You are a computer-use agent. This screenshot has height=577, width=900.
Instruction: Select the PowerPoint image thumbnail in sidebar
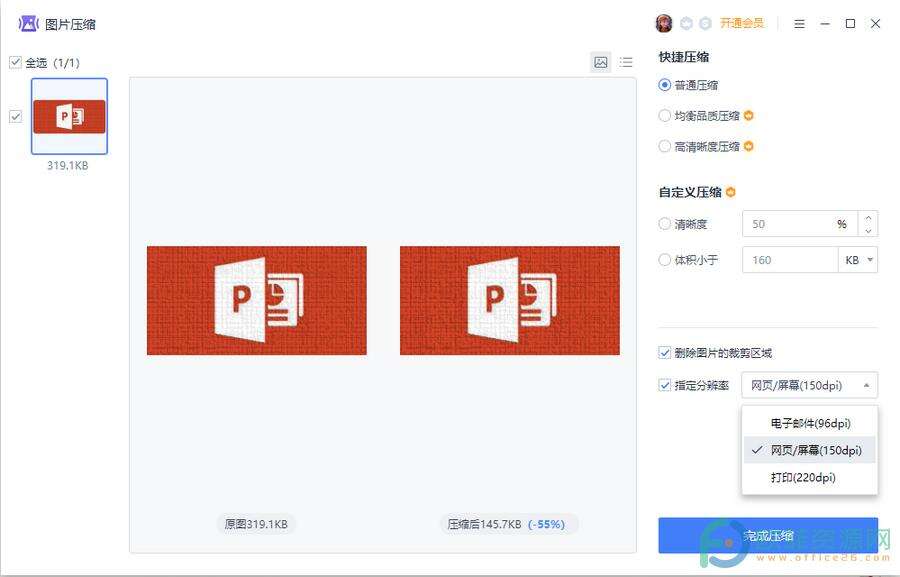69,116
